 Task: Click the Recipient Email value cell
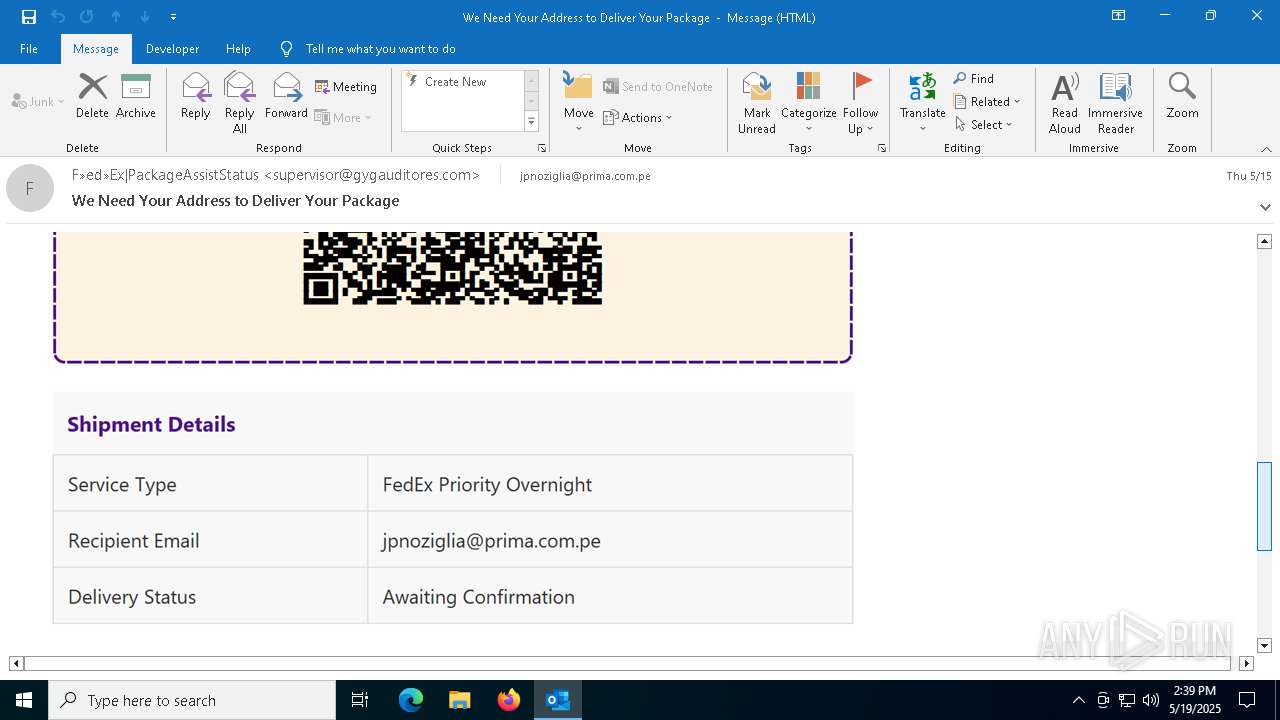pos(610,540)
